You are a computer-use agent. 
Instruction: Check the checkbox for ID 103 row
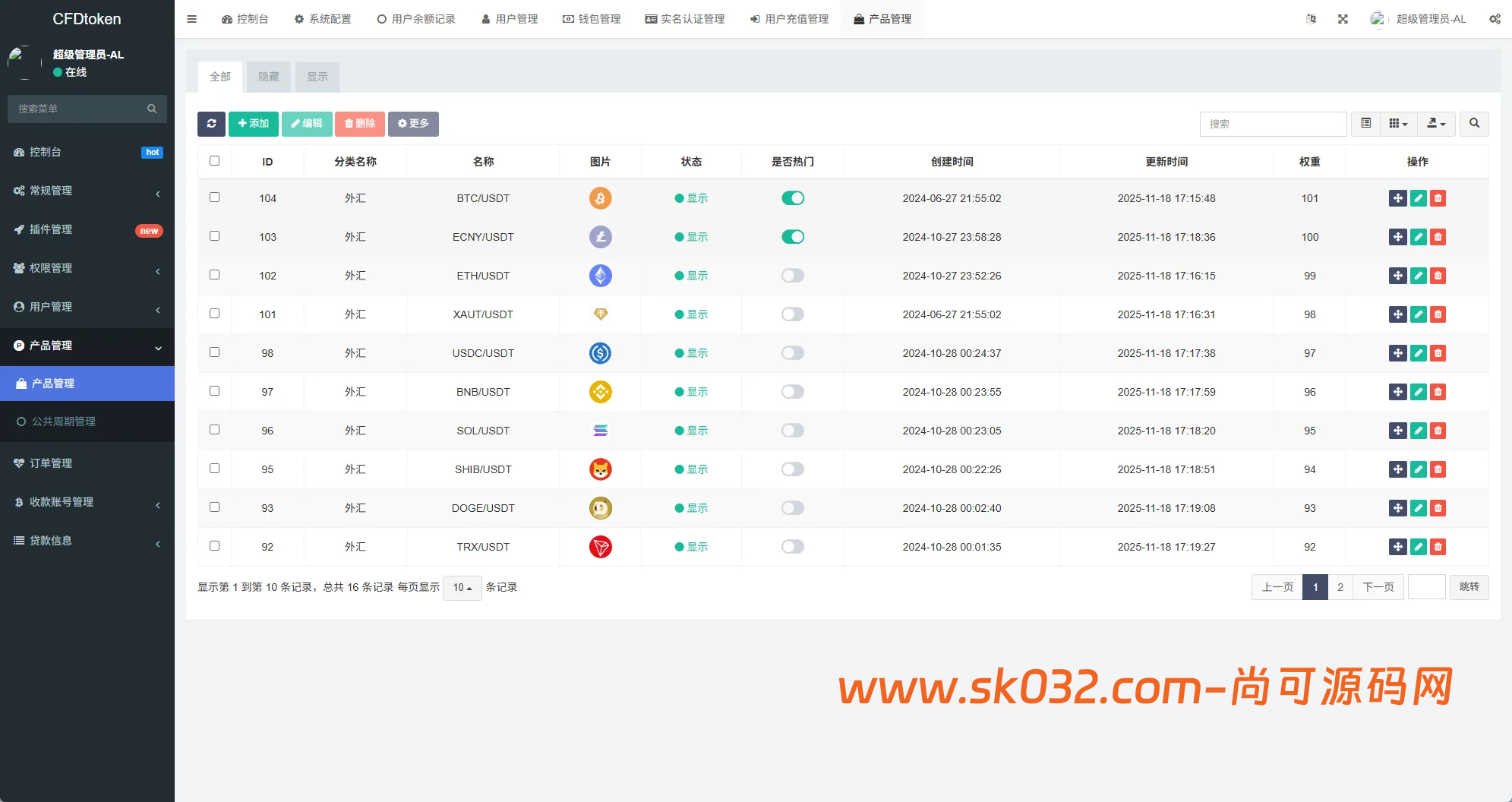pos(214,235)
